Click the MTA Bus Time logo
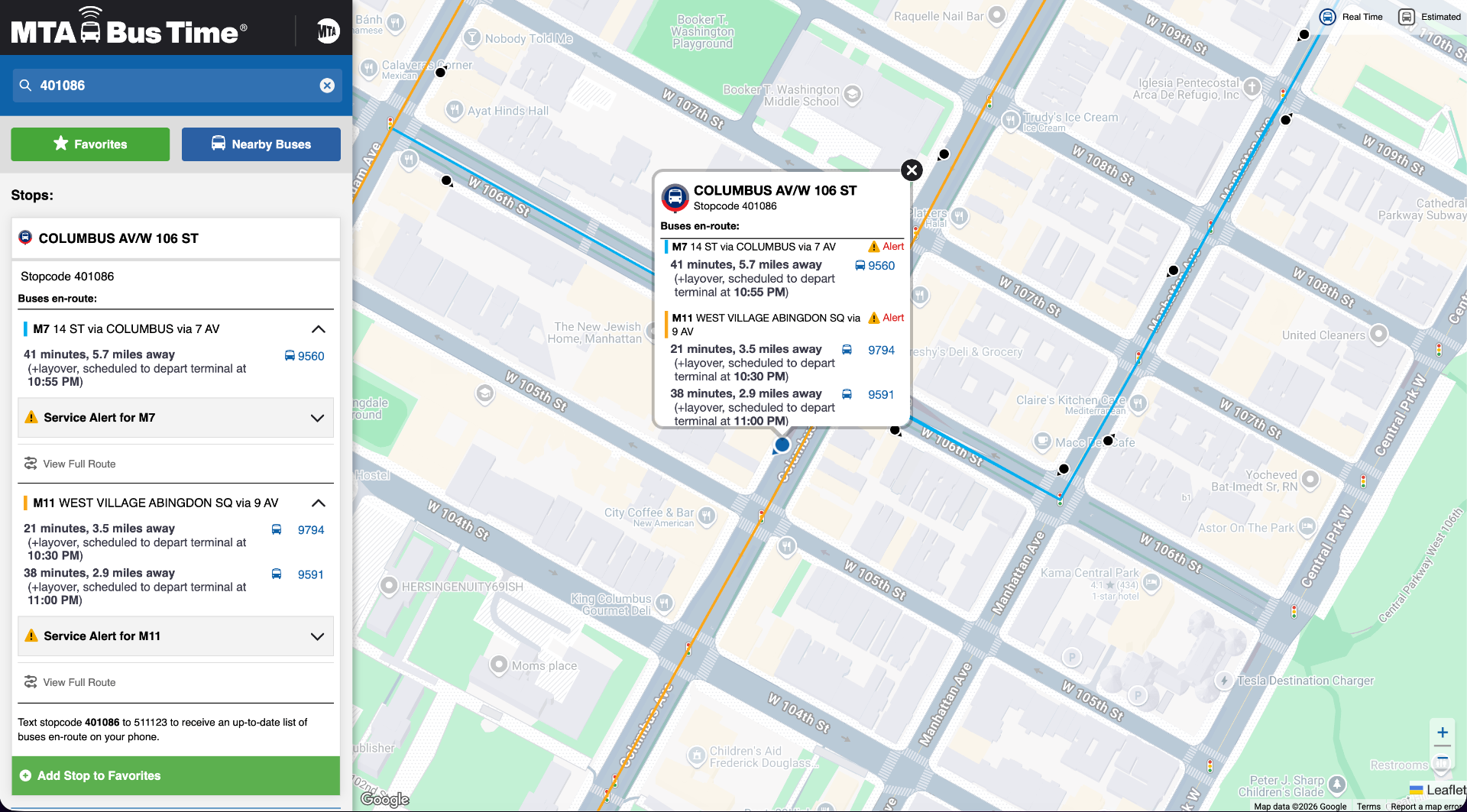Image resolution: width=1467 pixels, height=812 pixels. (129, 27)
